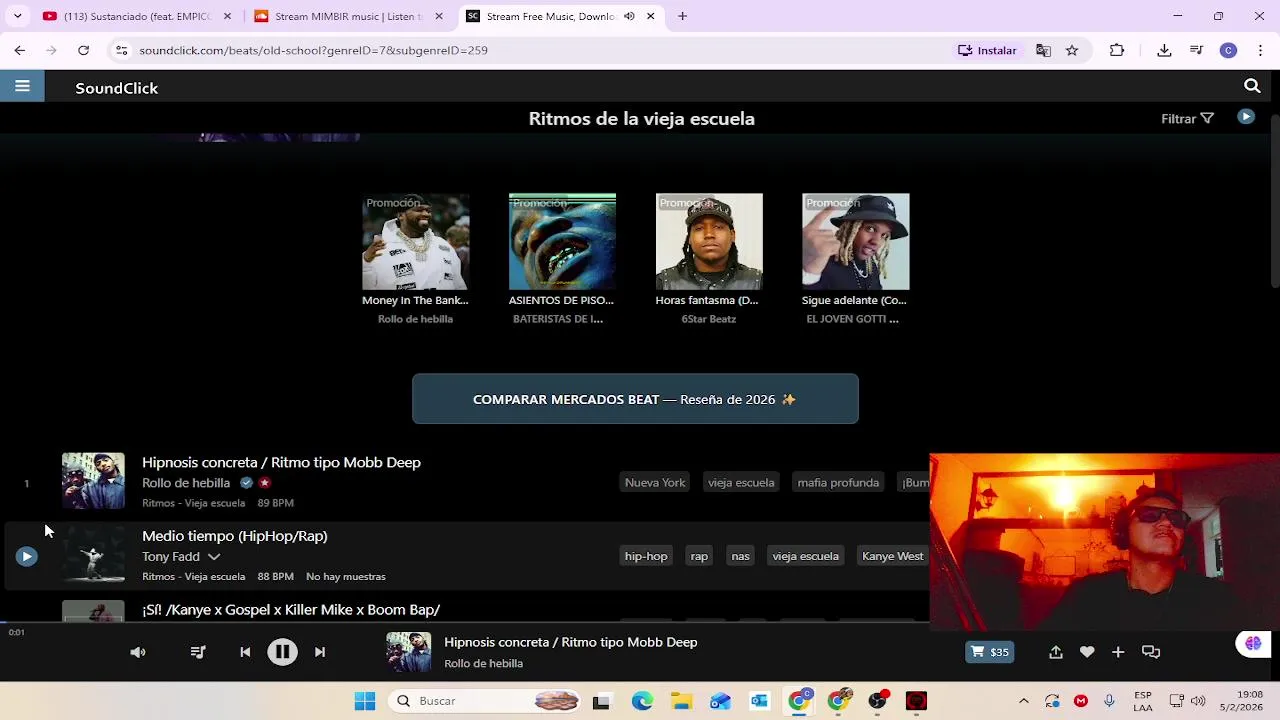Open 6Star Beatz artist link
The image size is (1280, 720).
pyautogui.click(x=709, y=319)
